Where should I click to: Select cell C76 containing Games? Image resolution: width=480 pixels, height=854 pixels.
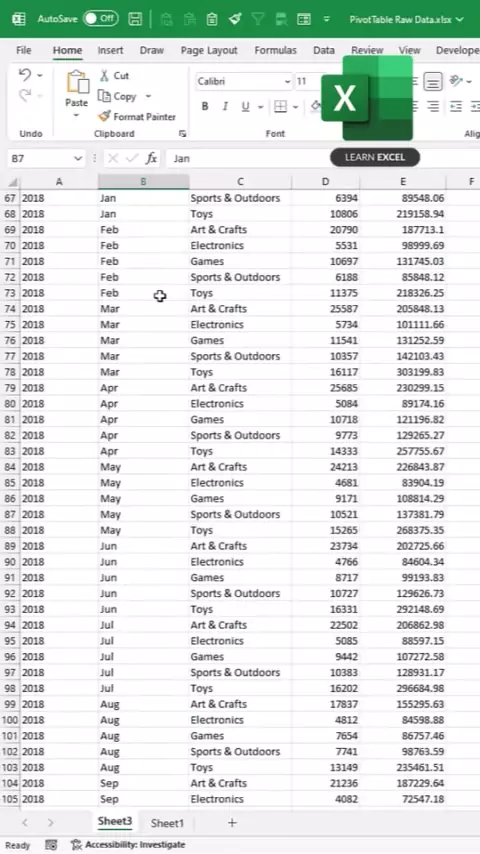[240, 340]
